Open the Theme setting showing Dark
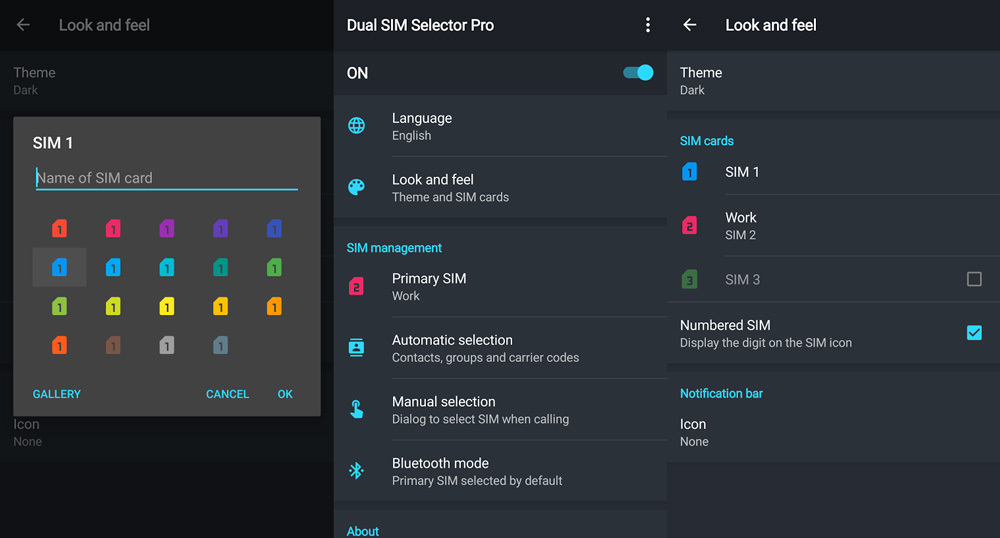Screen dimensions: 1000x538 pos(833,81)
